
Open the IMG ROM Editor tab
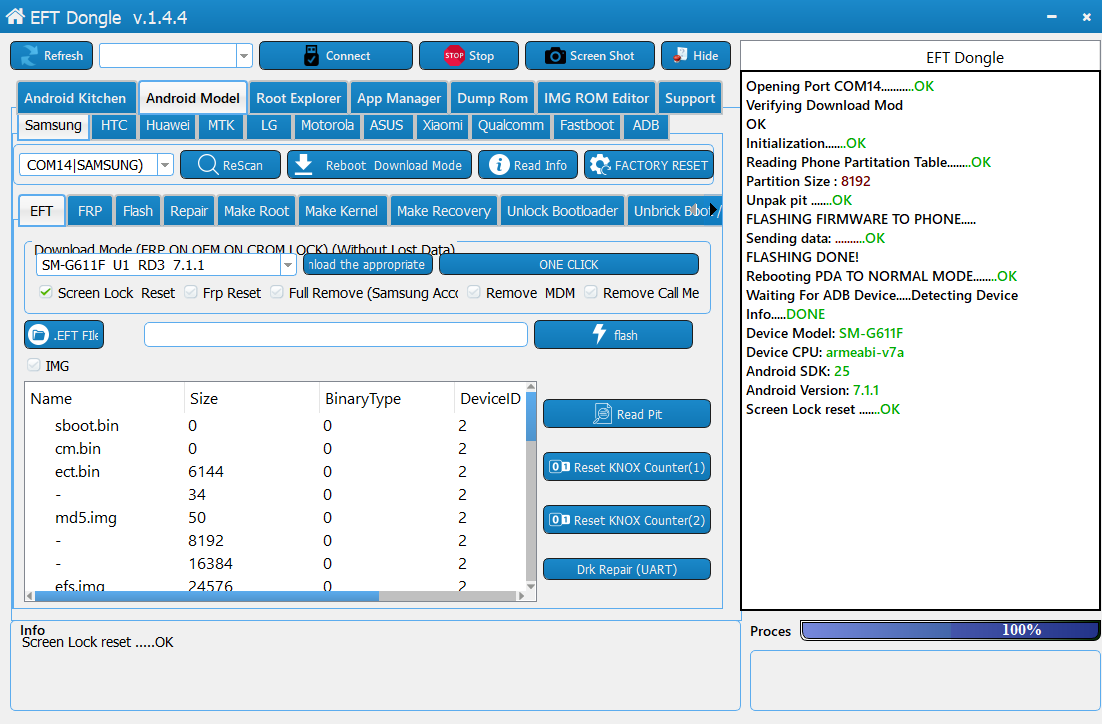(x=597, y=98)
